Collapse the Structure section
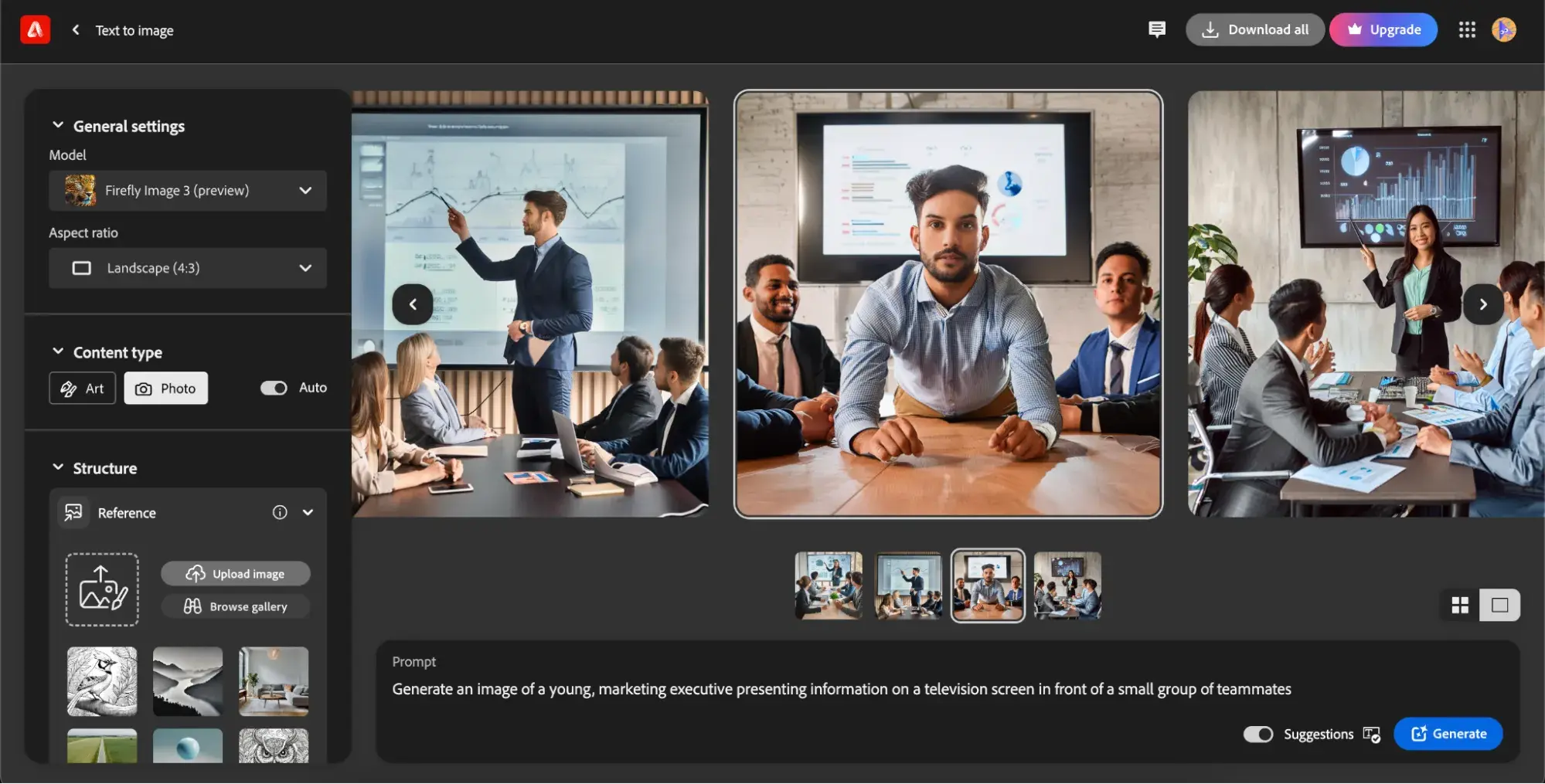The image size is (1545, 784). point(58,467)
